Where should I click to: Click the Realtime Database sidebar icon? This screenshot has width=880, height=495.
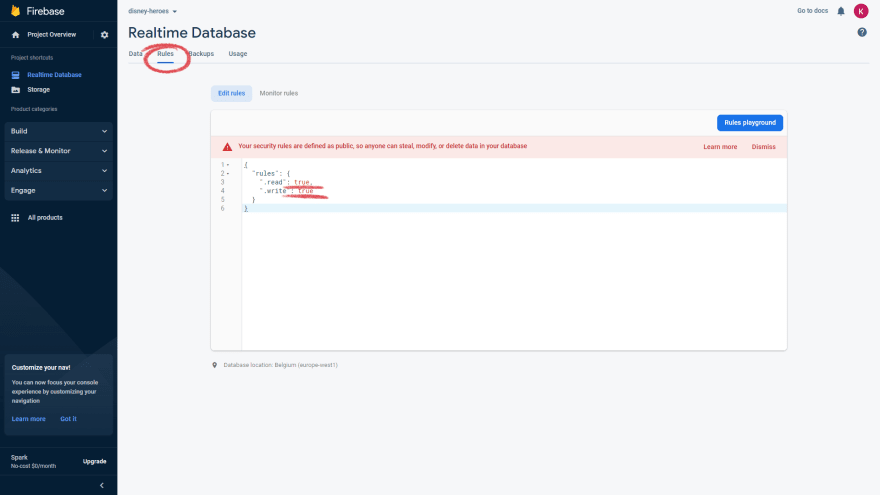pos(16,75)
